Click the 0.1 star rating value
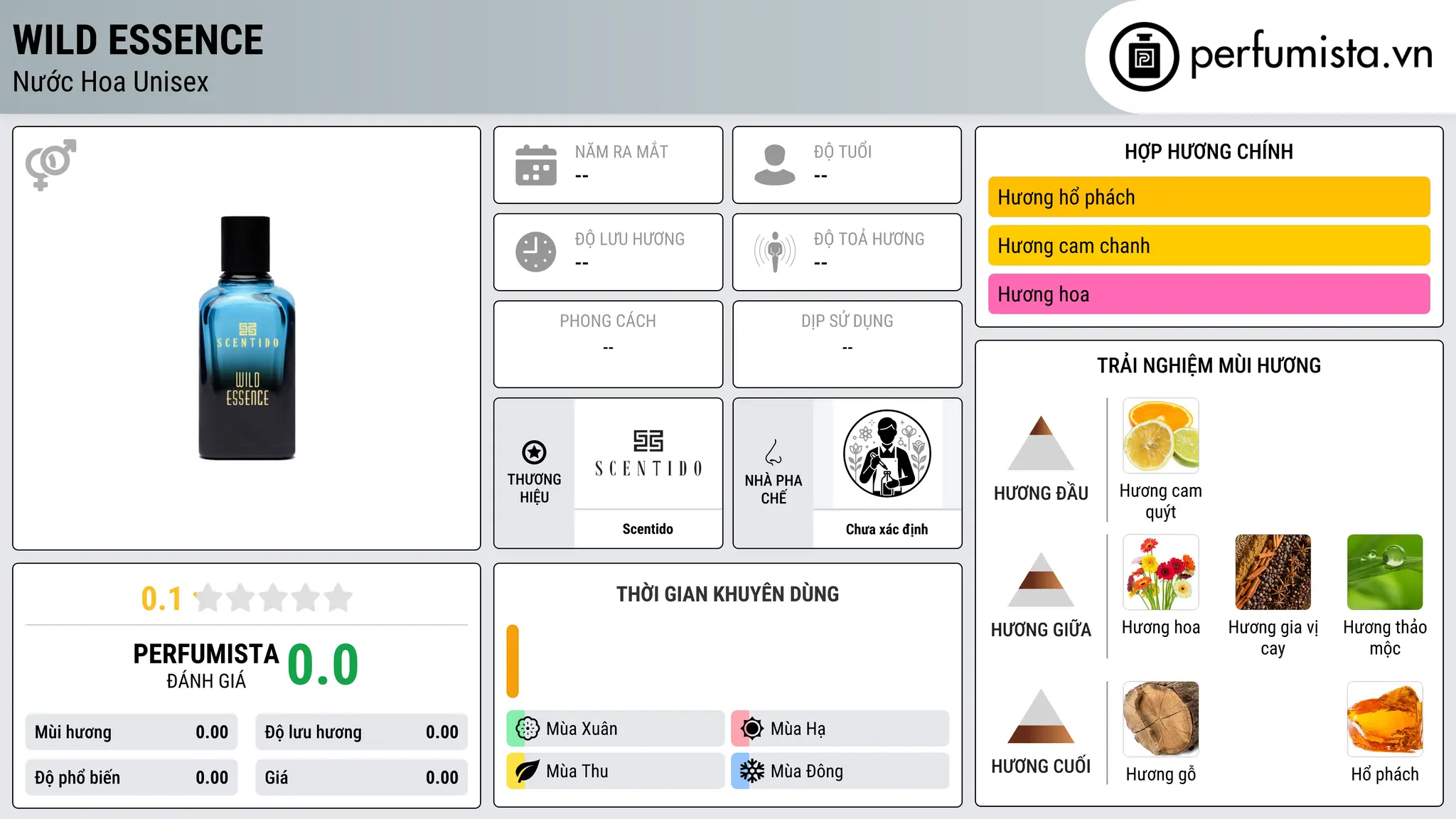The width and height of the screenshot is (1456, 819). (x=161, y=599)
